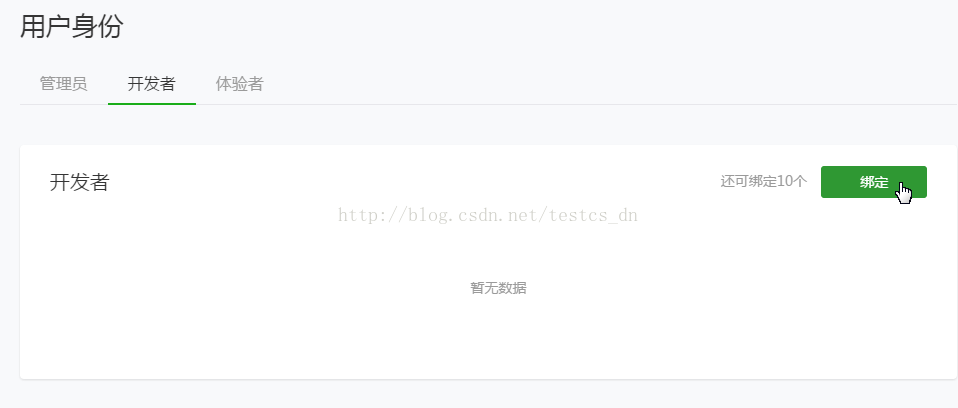958x408 pixels.
Task: Show experience users via the 体验者 tab
Action: [x=240, y=84]
